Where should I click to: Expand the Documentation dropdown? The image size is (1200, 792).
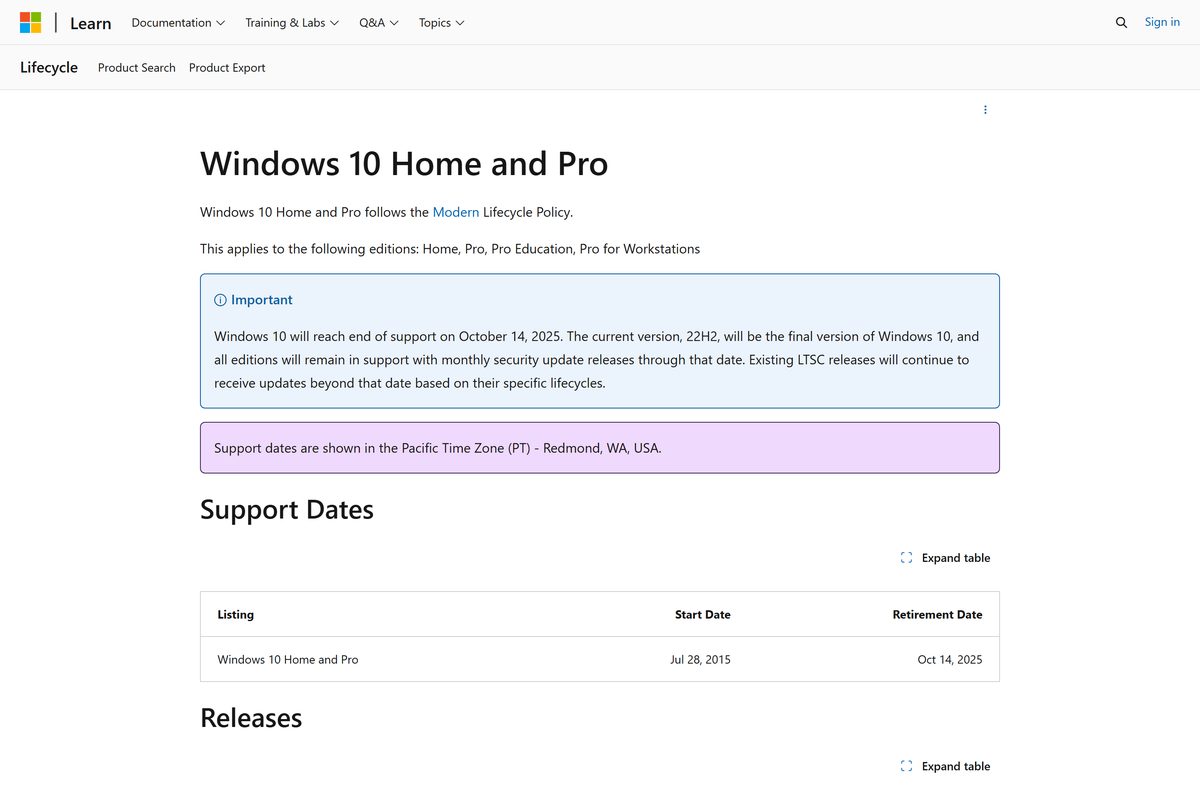[x=178, y=22]
